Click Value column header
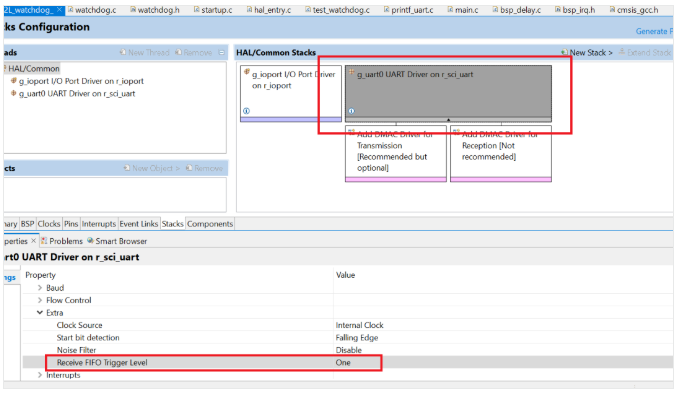 [x=345, y=275]
